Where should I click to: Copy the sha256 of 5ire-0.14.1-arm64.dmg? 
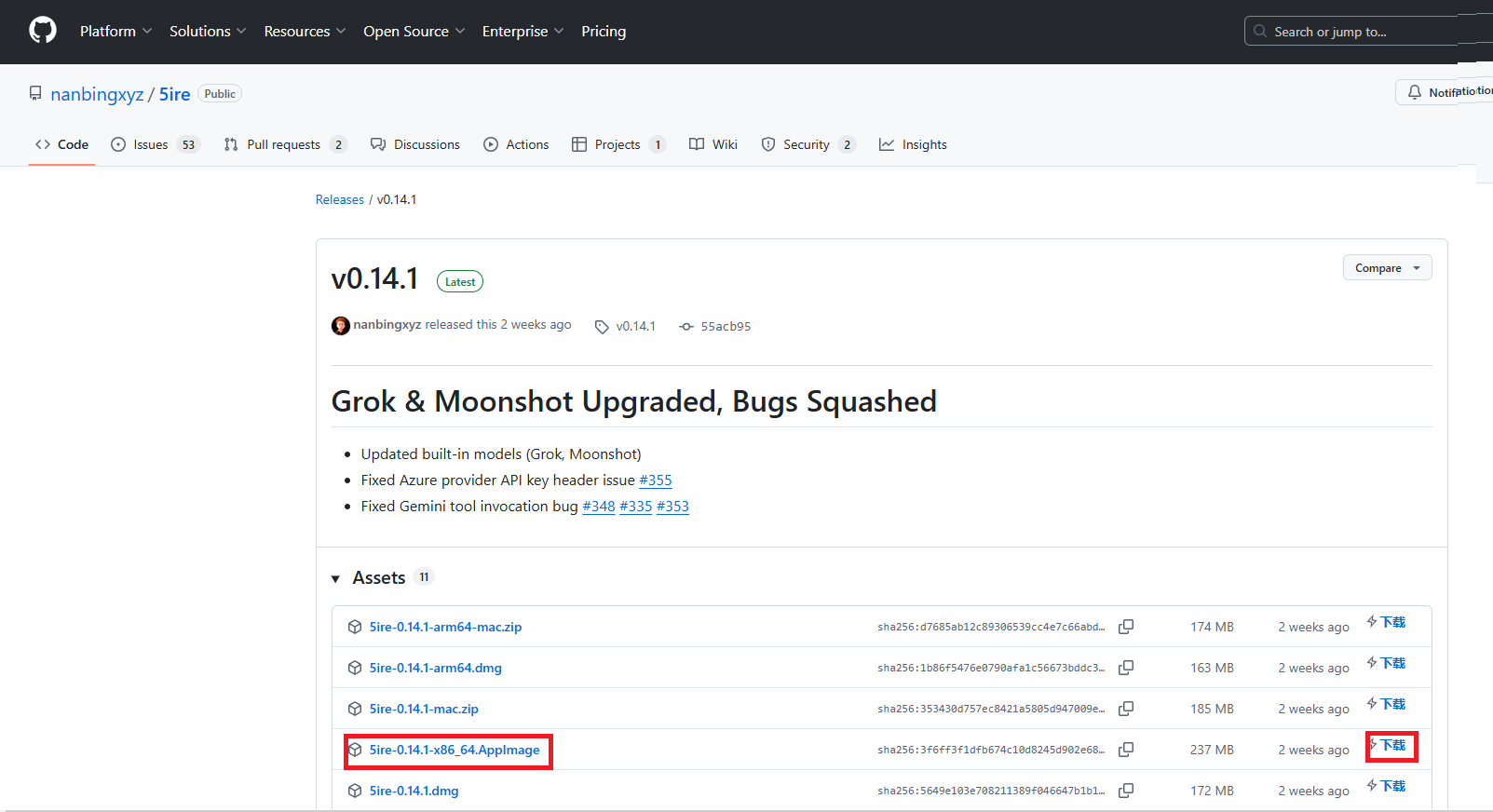1125,668
